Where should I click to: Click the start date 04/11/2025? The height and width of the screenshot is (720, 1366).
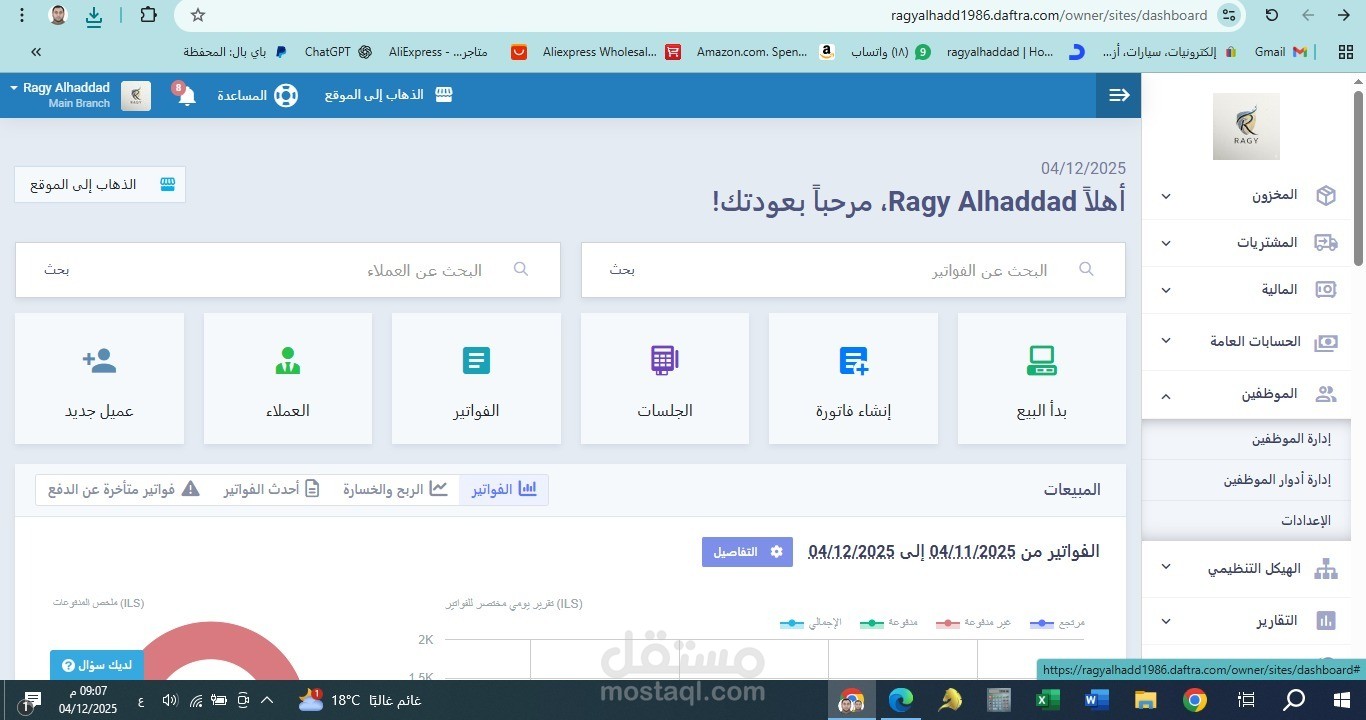click(x=973, y=552)
